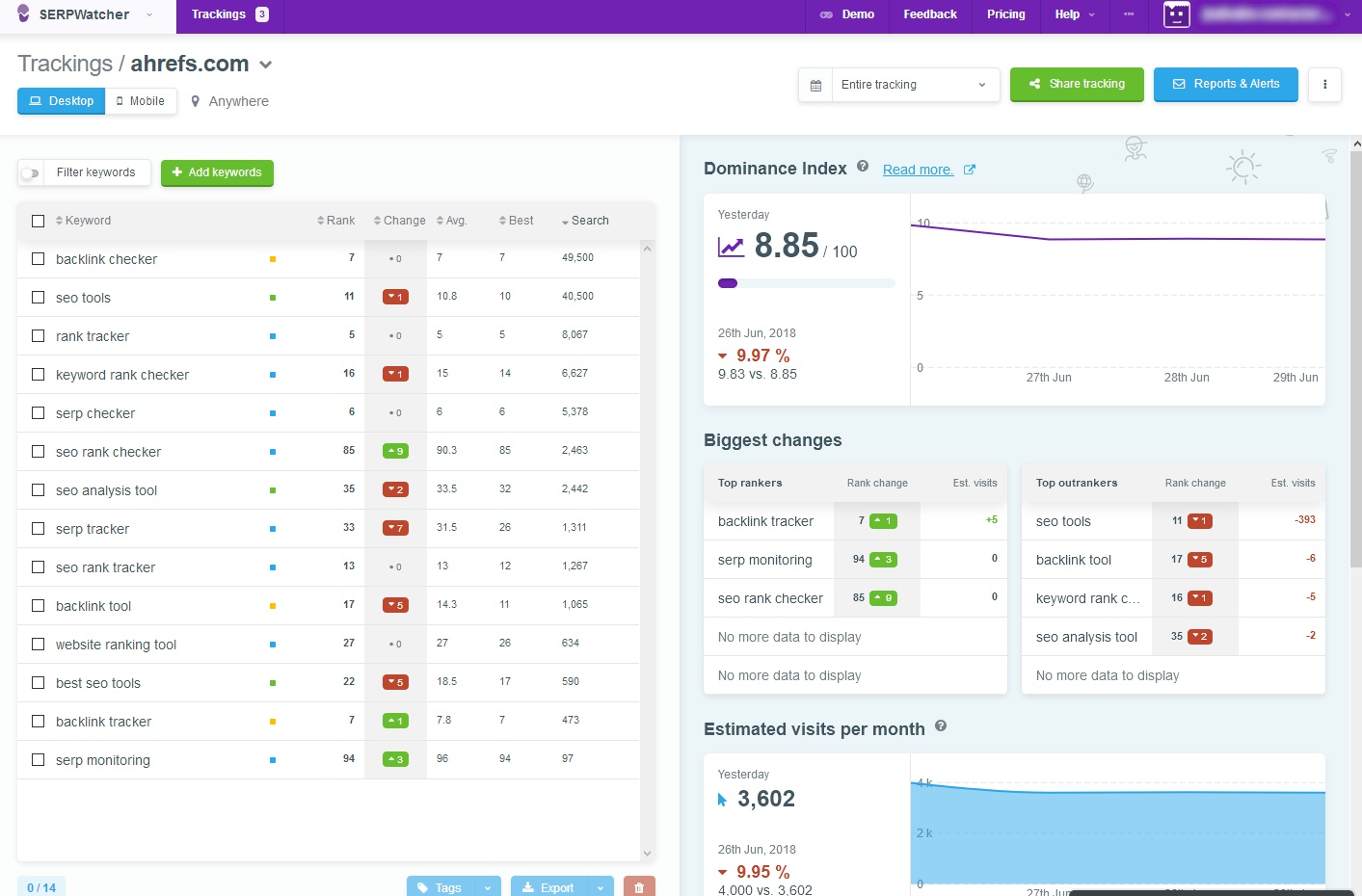Expand the Help menu dropdown

tap(1074, 14)
